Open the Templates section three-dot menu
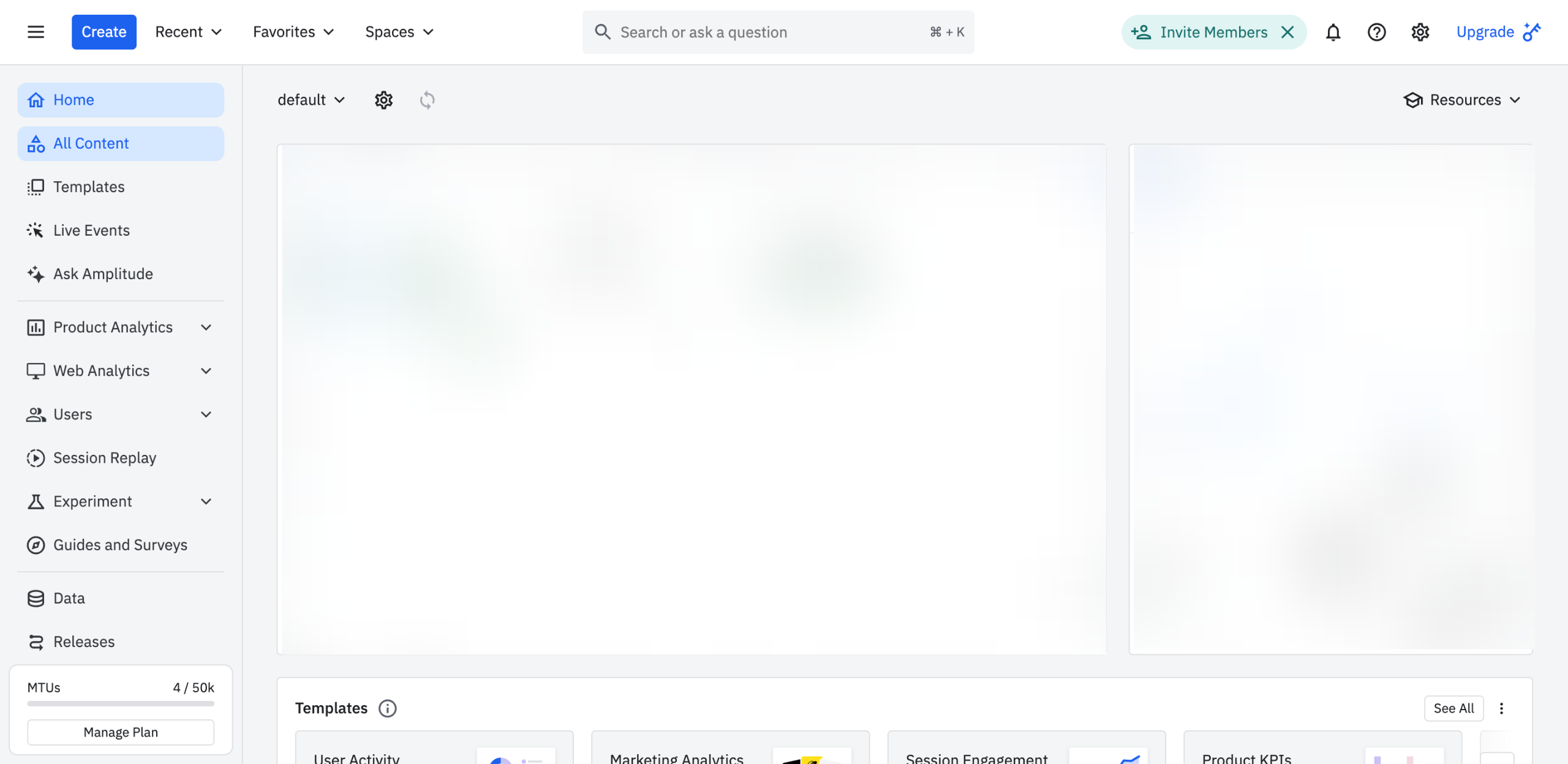 click(1501, 708)
